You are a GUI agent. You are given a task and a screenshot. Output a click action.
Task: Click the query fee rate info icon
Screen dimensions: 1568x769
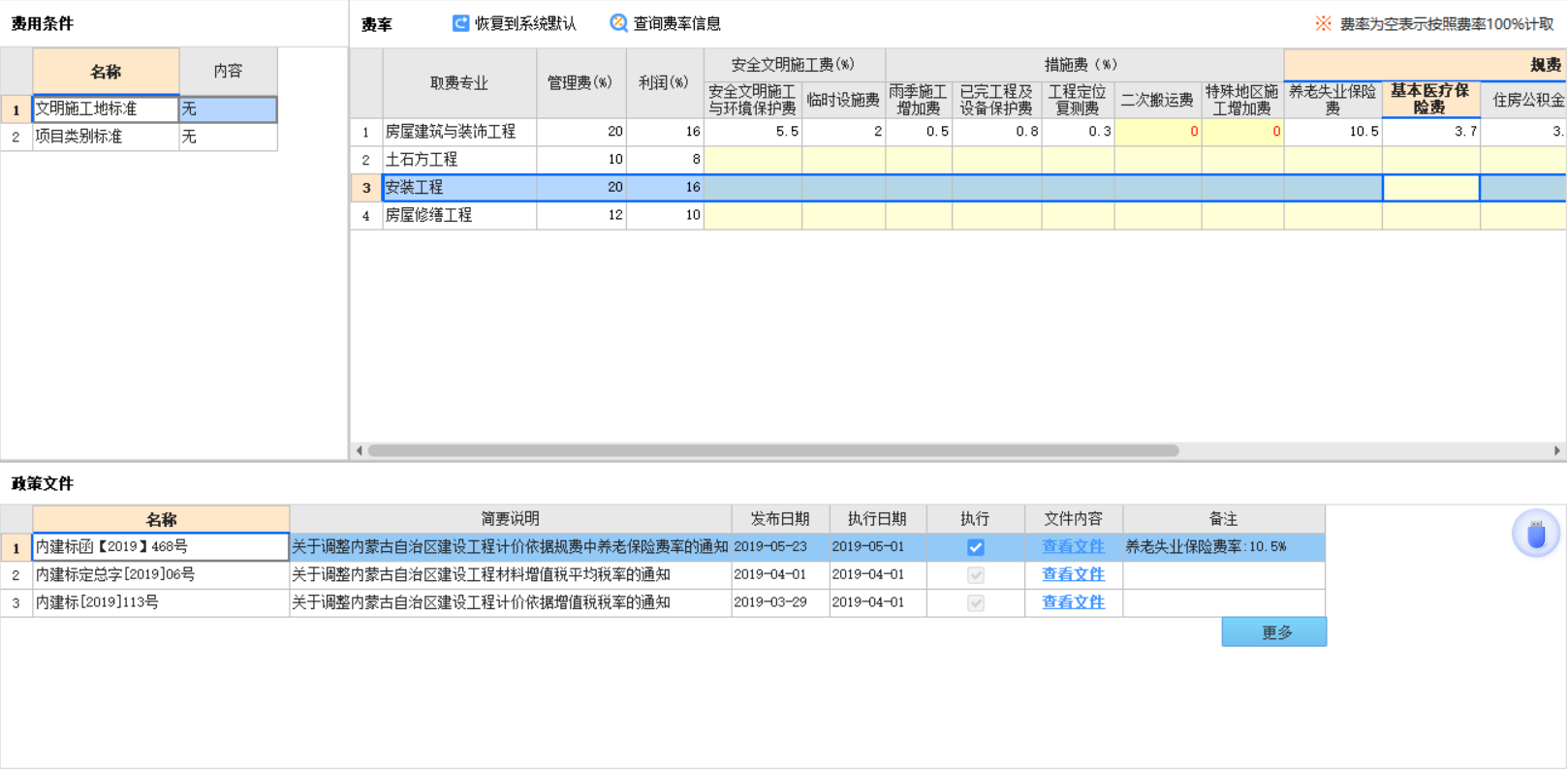point(618,23)
